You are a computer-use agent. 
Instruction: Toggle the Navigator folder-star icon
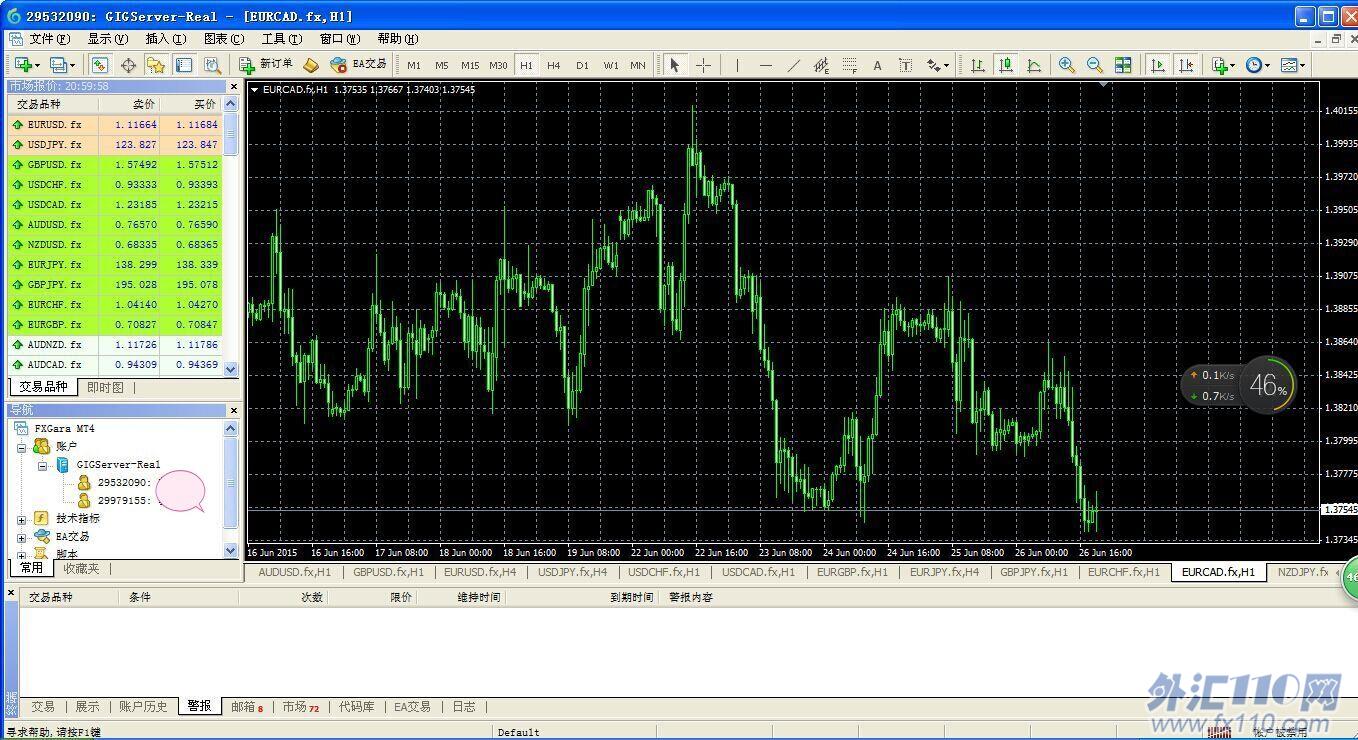coord(156,65)
